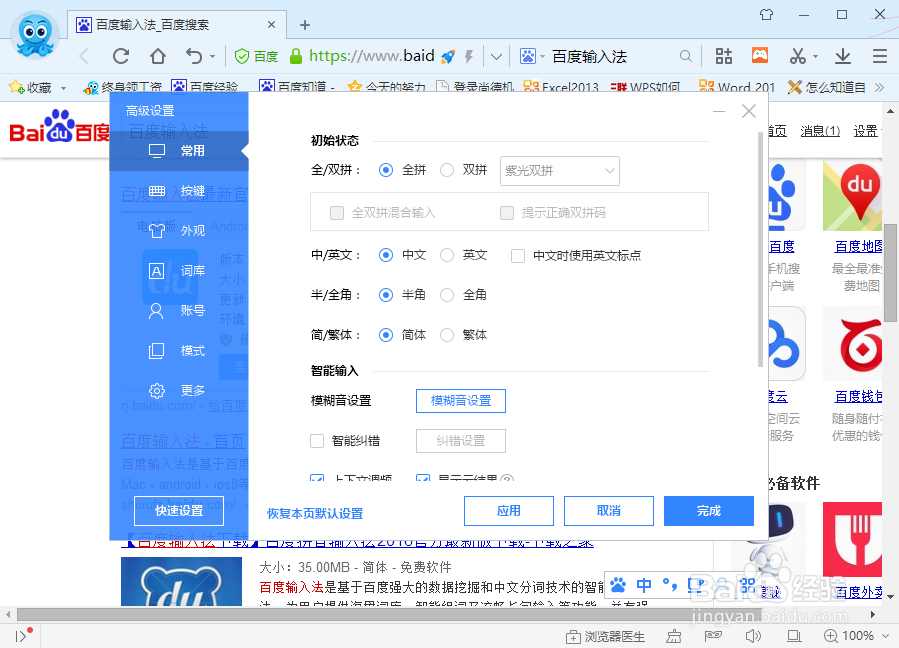Click the undo/restore closed tab arrow icon
Image resolution: width=899 pixels, height=648 pixels.
(194, 56)
